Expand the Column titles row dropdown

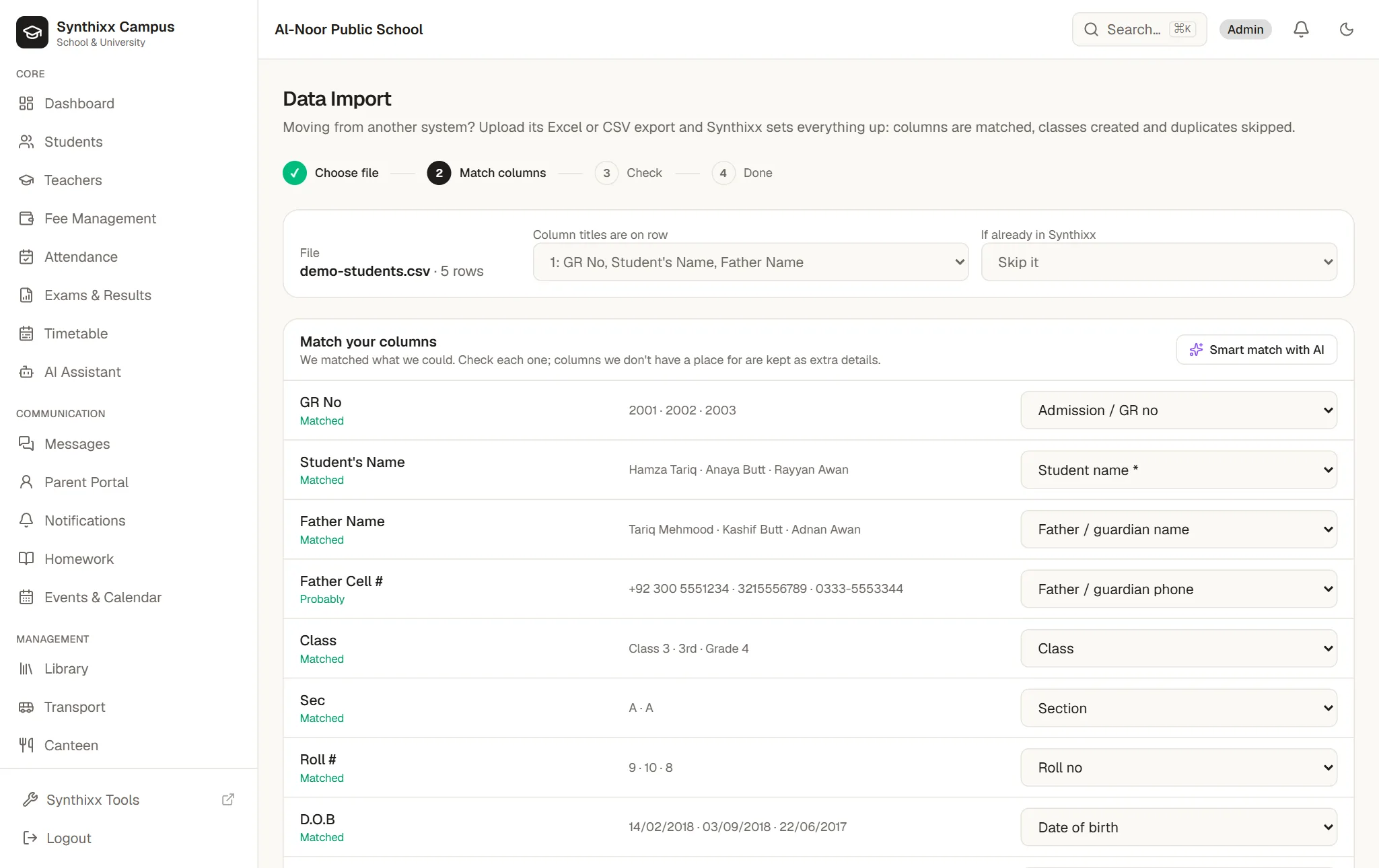click(x=750, y=262)
